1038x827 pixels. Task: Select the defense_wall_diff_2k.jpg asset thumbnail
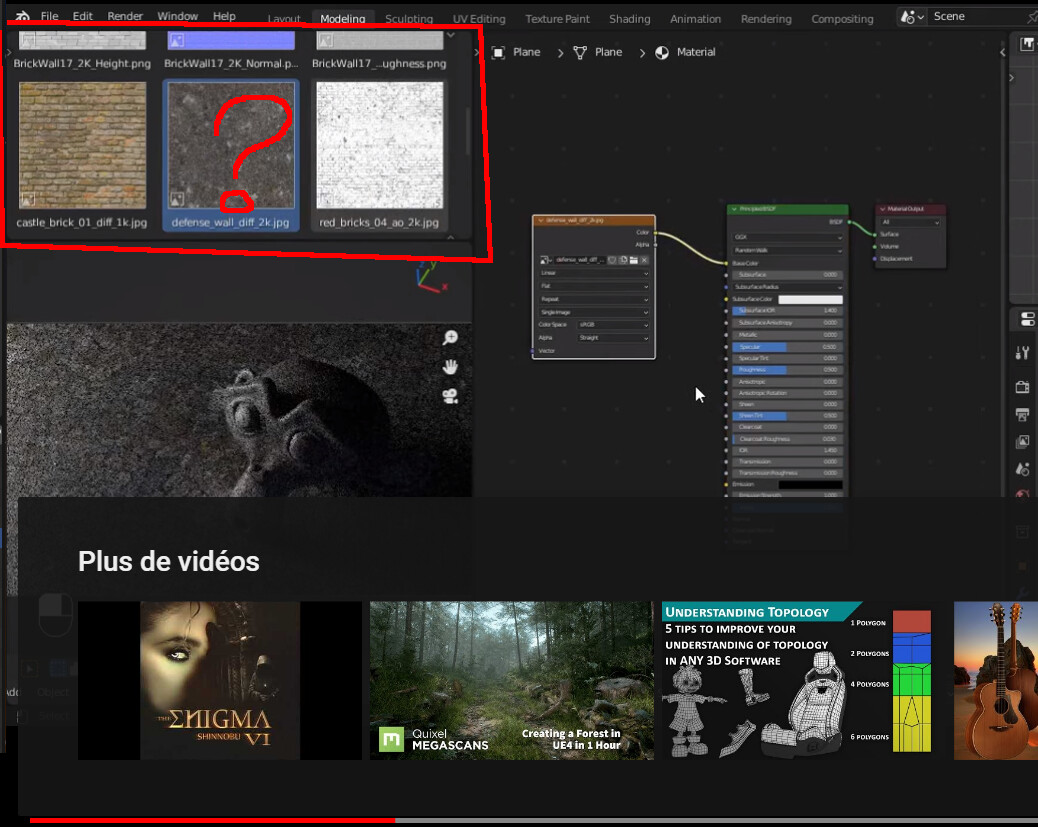point(231,146)
